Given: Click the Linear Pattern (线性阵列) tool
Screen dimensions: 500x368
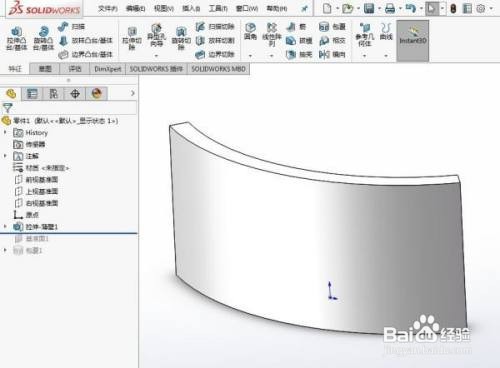Looking at the screenshot, I should click(x=272, y=35).
